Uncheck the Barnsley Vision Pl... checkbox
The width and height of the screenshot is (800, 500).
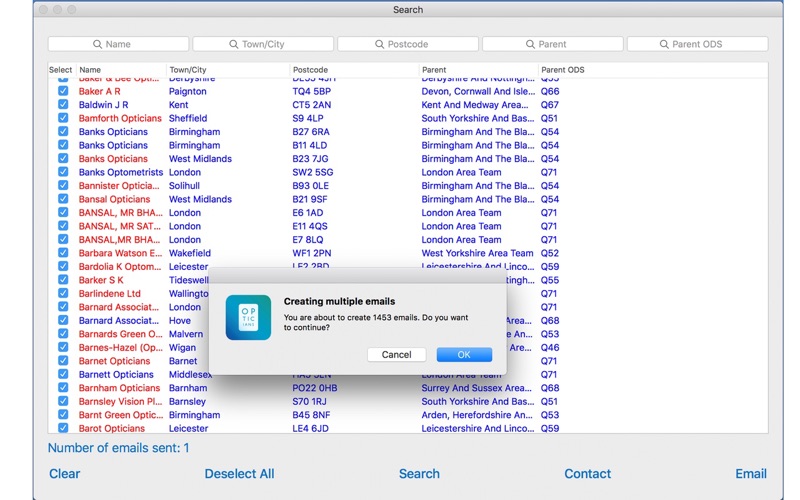pos(63,401)
